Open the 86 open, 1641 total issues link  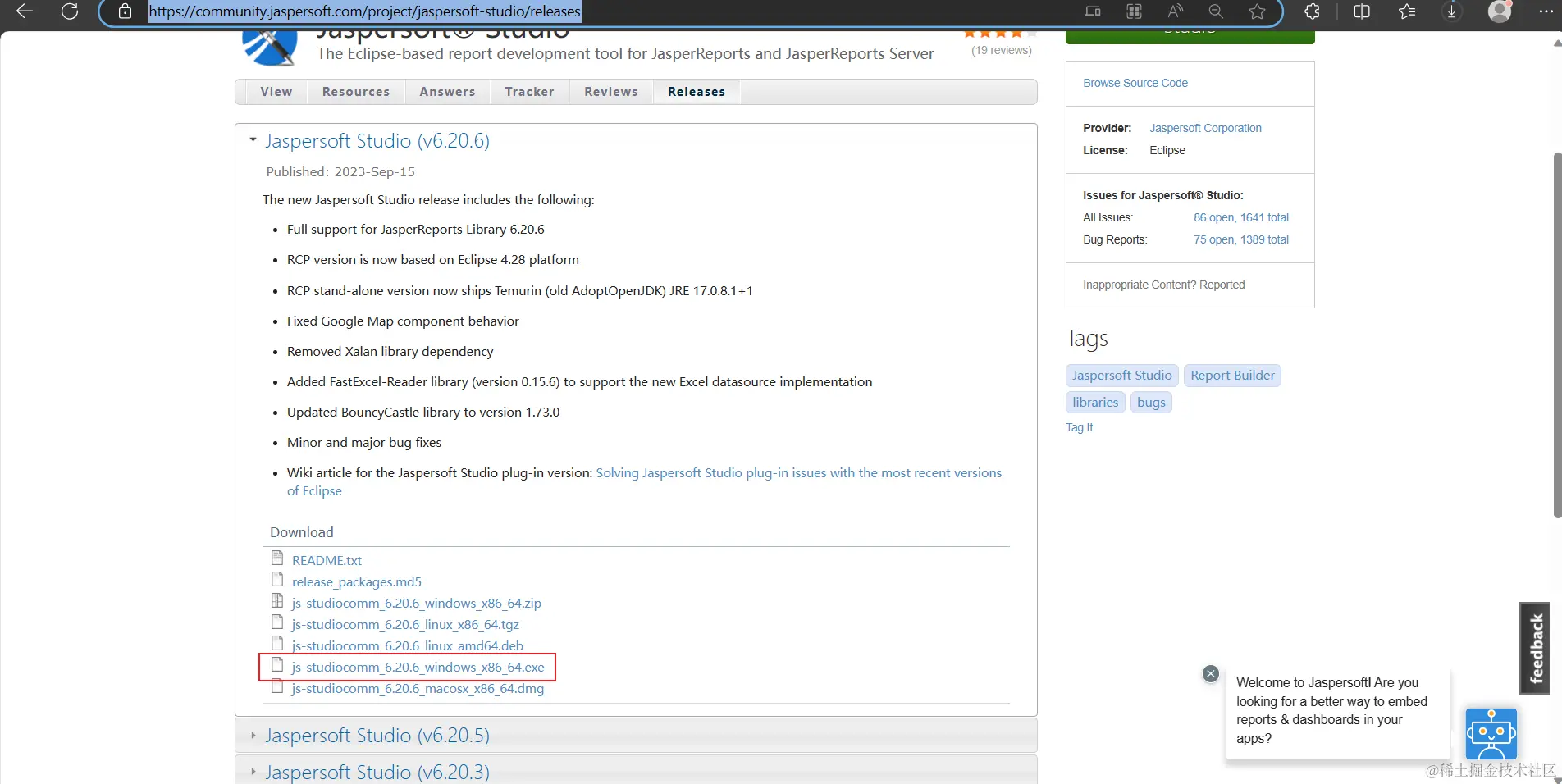coord(1241,217)
